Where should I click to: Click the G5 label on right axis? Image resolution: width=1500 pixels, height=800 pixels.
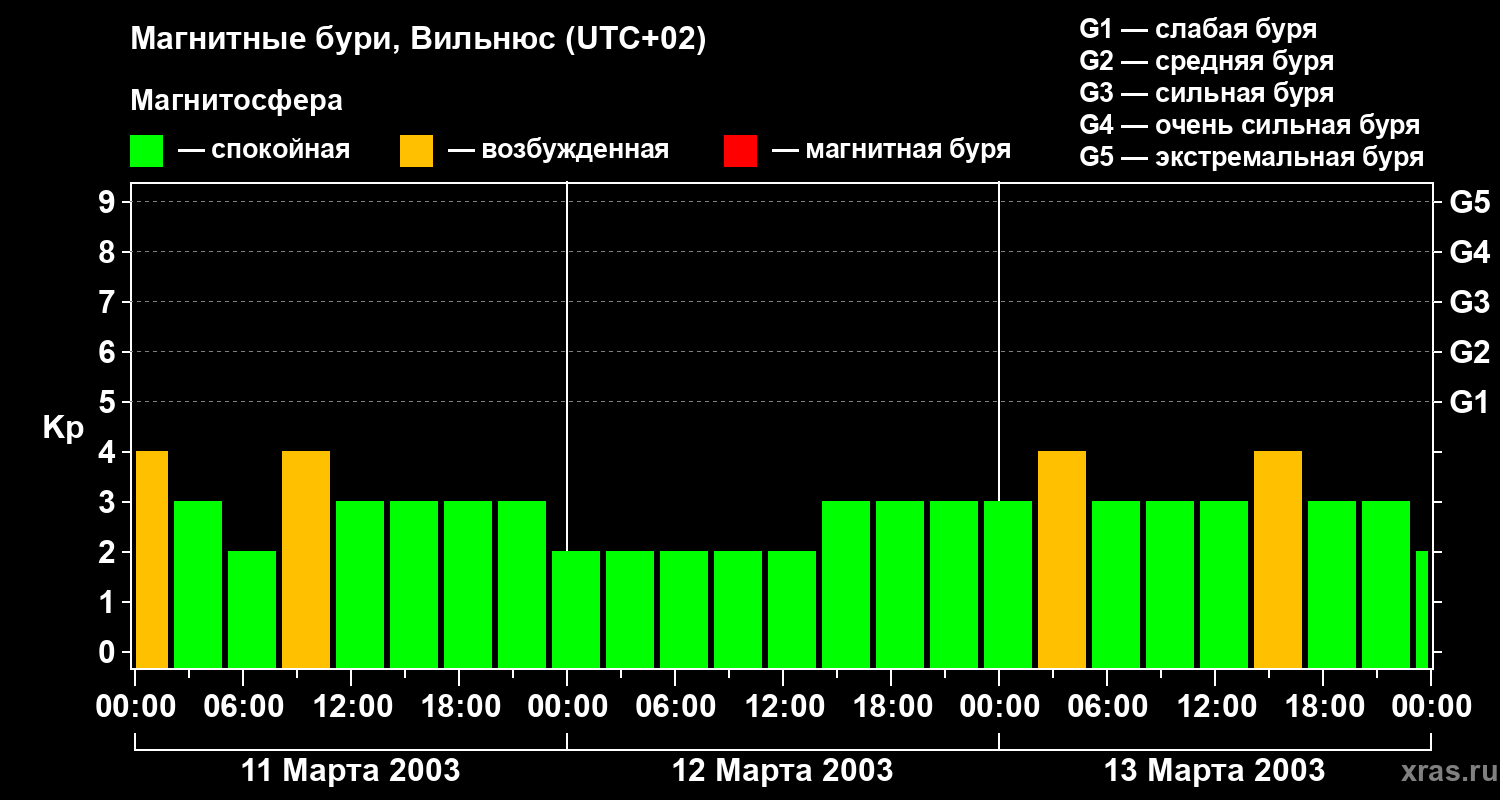point(1469,203)
